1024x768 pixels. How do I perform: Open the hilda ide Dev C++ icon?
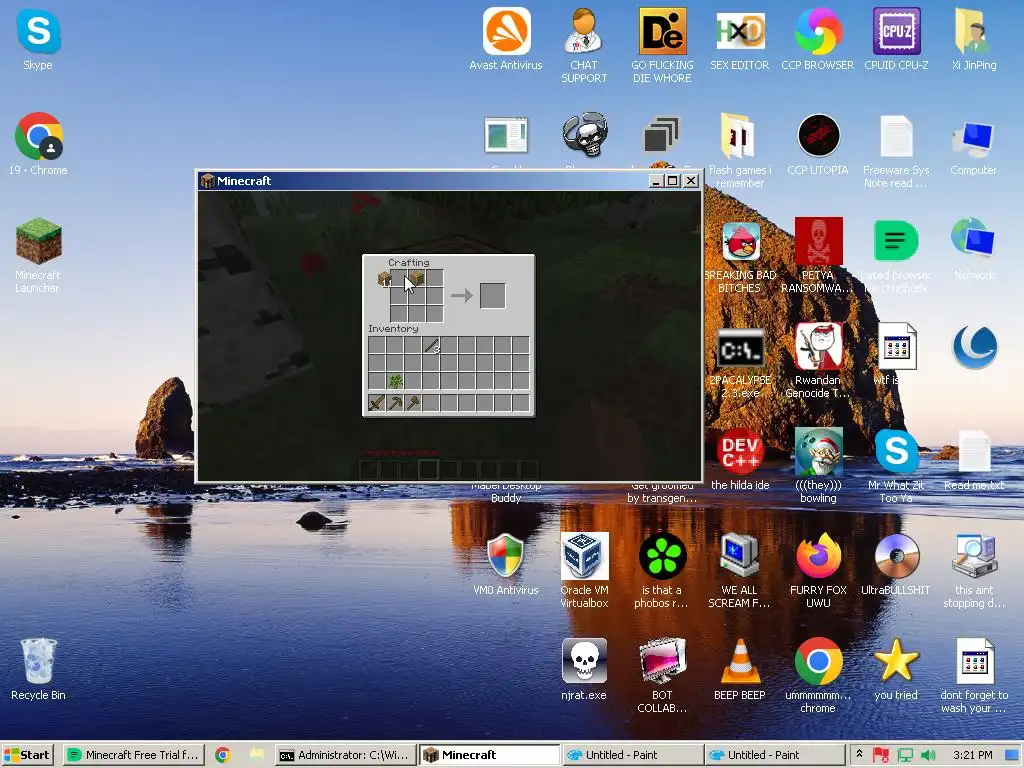point(740,459)
